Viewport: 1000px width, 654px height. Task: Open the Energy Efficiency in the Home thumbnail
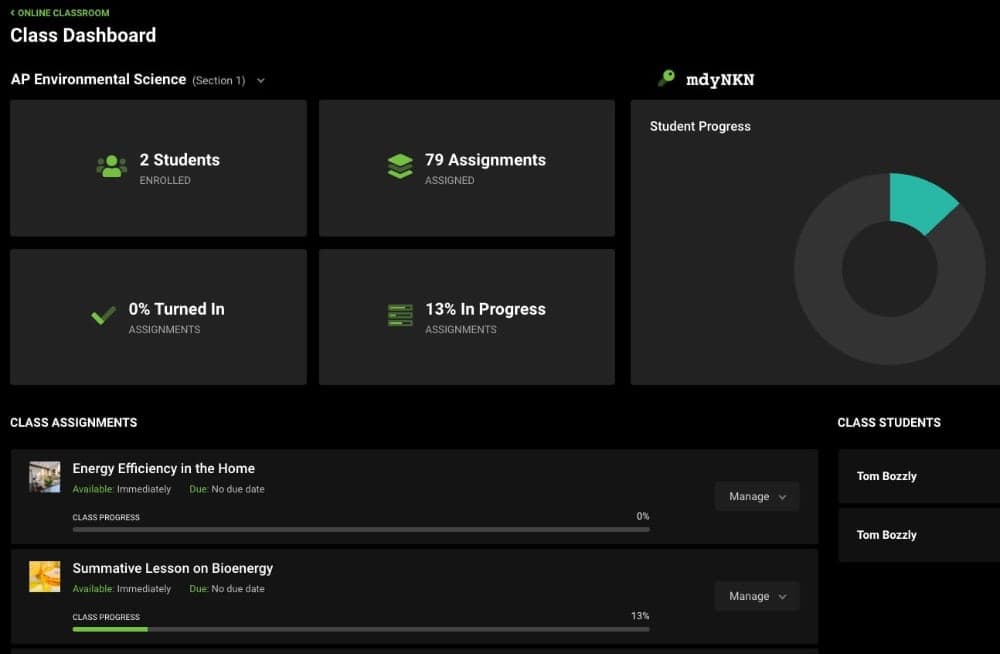[x=45, y=477]
